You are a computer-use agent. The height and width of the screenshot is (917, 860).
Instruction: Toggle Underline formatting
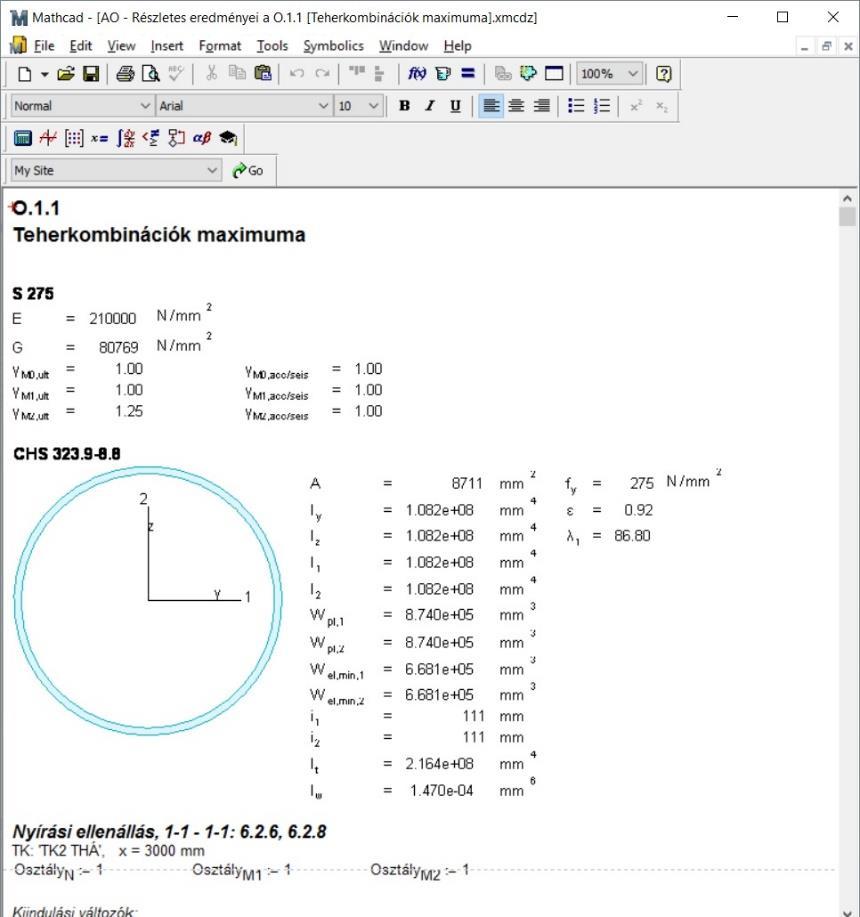tap(455, 106)
